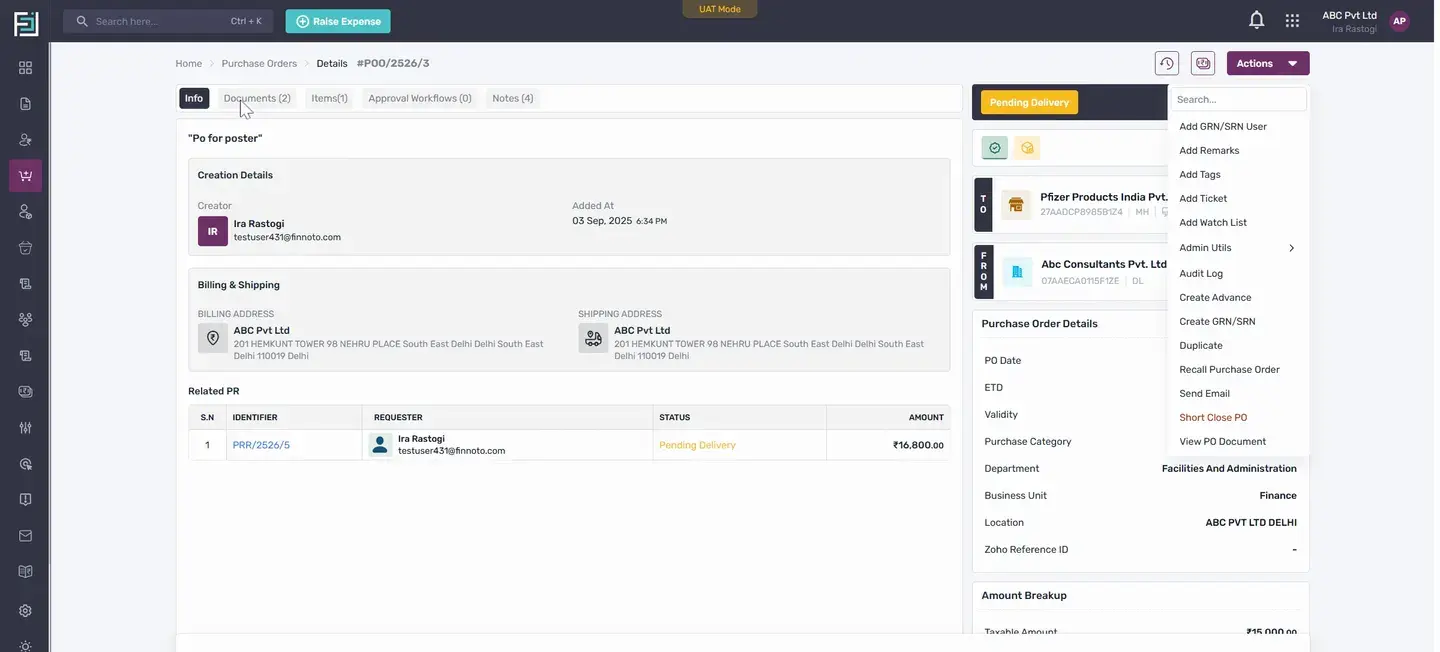1440x652 pixels.
Task: Open the user-with-star icon in sidebar
Action: 25,140
